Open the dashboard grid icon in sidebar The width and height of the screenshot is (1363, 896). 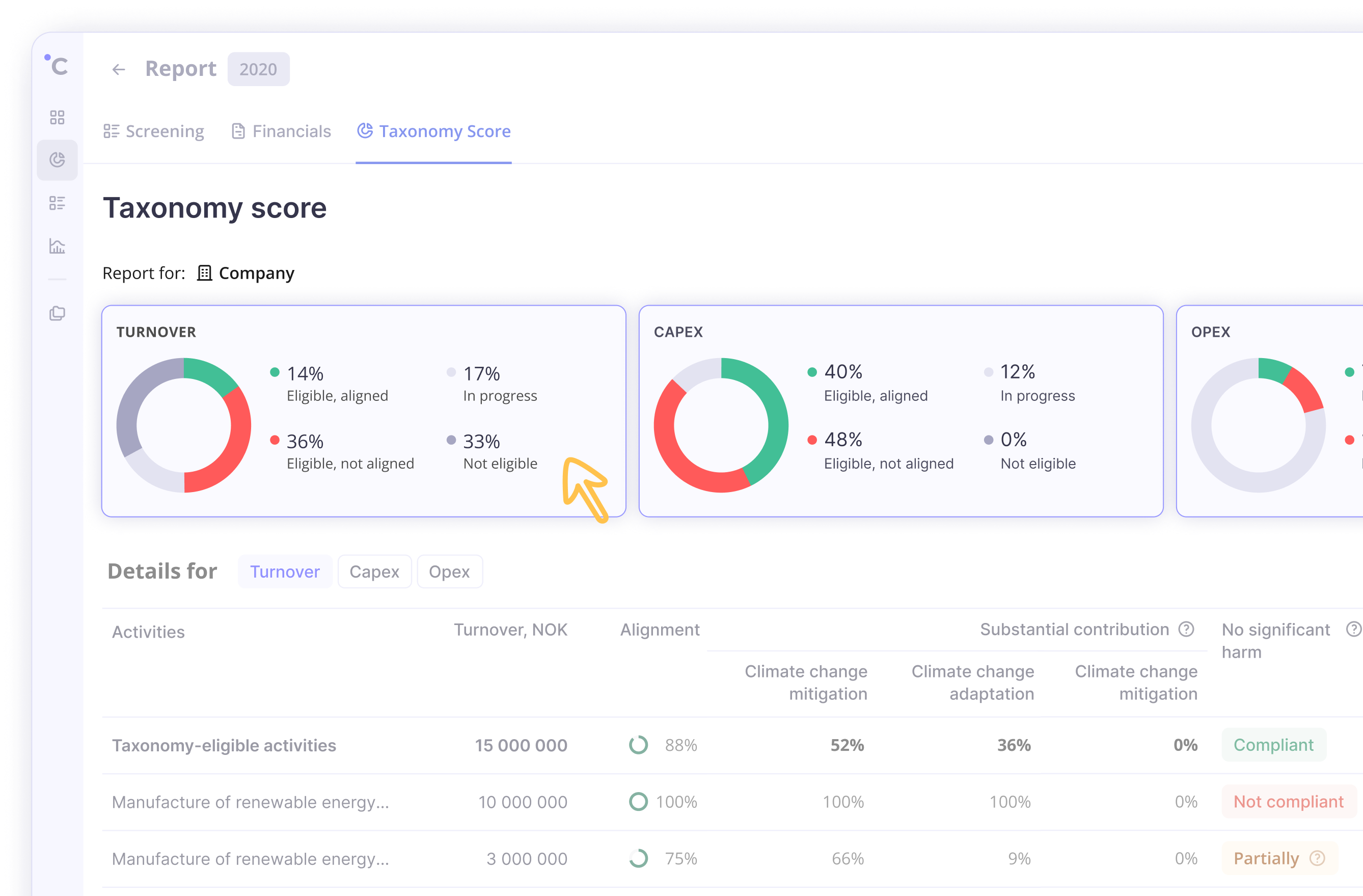coord(57,117)
